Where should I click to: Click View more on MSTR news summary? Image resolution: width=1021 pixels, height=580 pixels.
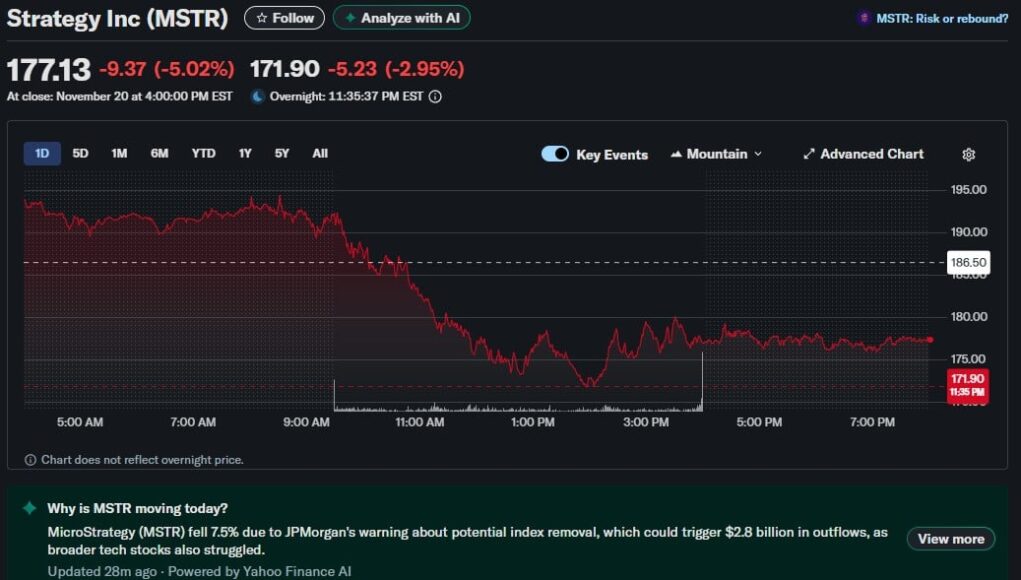(x=950, y=539)
